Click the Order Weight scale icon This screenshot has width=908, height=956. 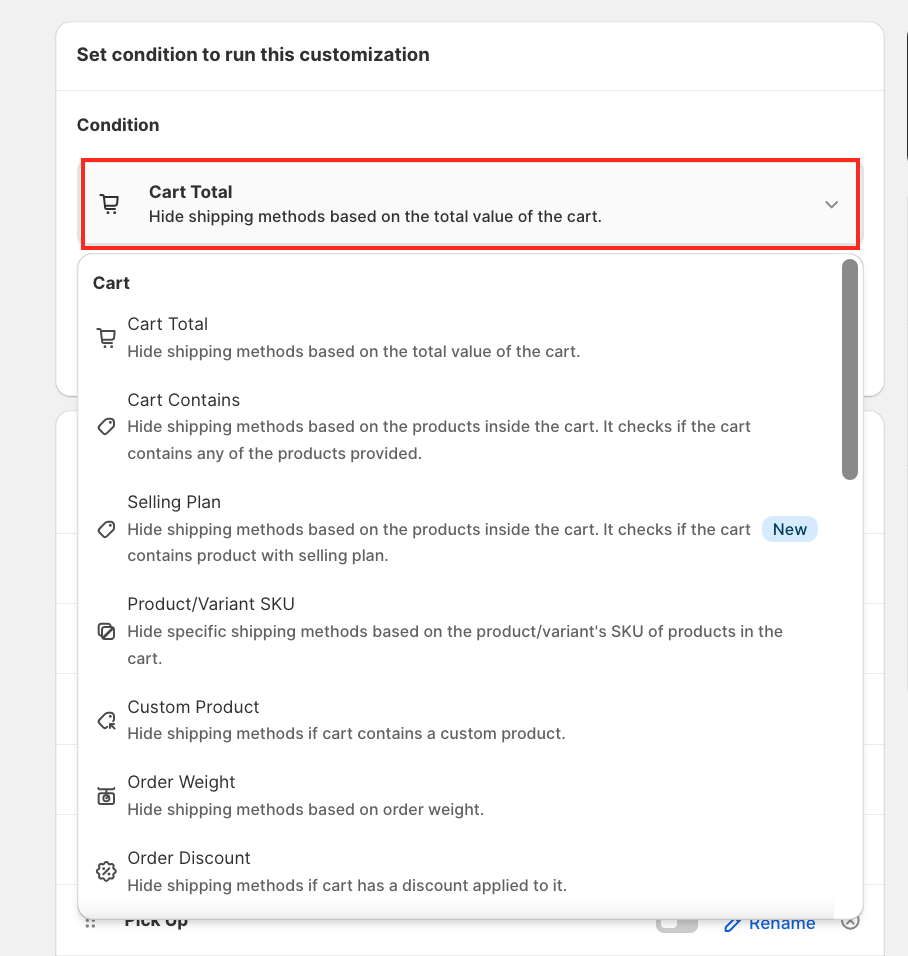pos(106,796)
